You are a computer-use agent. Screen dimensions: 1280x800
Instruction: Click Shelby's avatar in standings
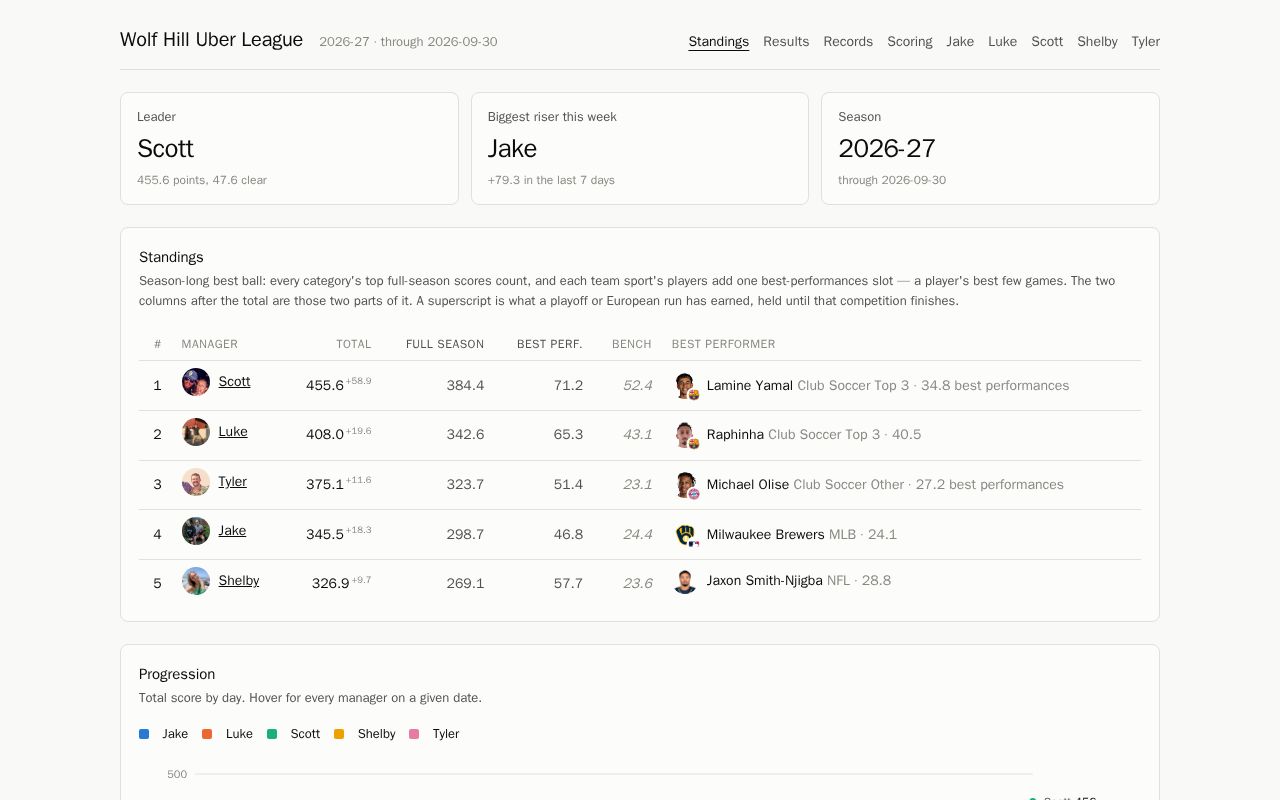click(196, 581)
